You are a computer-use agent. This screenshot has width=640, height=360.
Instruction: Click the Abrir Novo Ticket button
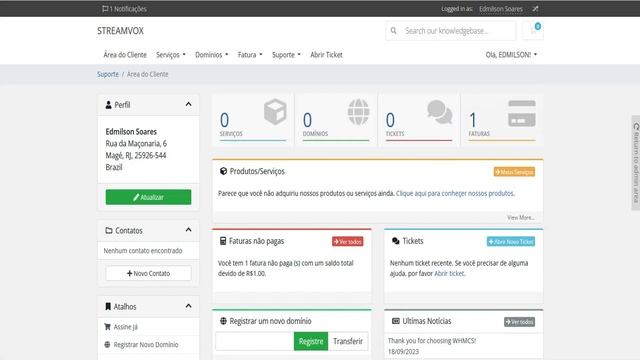[x=511, y=242]
